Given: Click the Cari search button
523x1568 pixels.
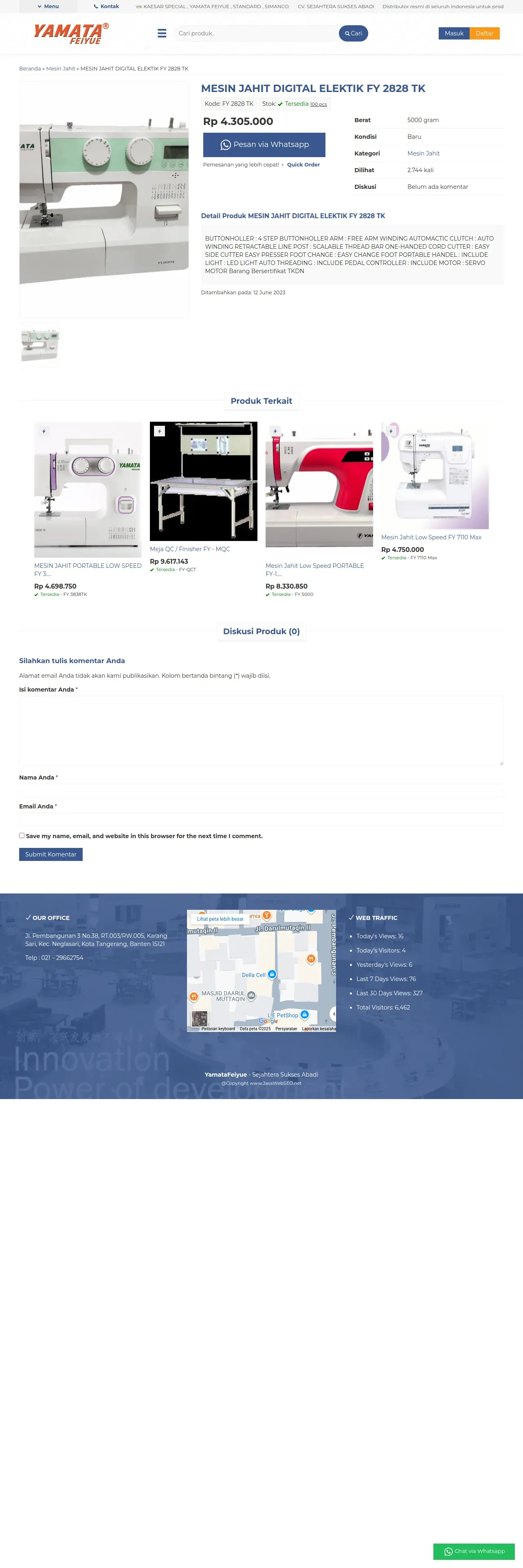Looking at the screenshot, I should 354,33.
